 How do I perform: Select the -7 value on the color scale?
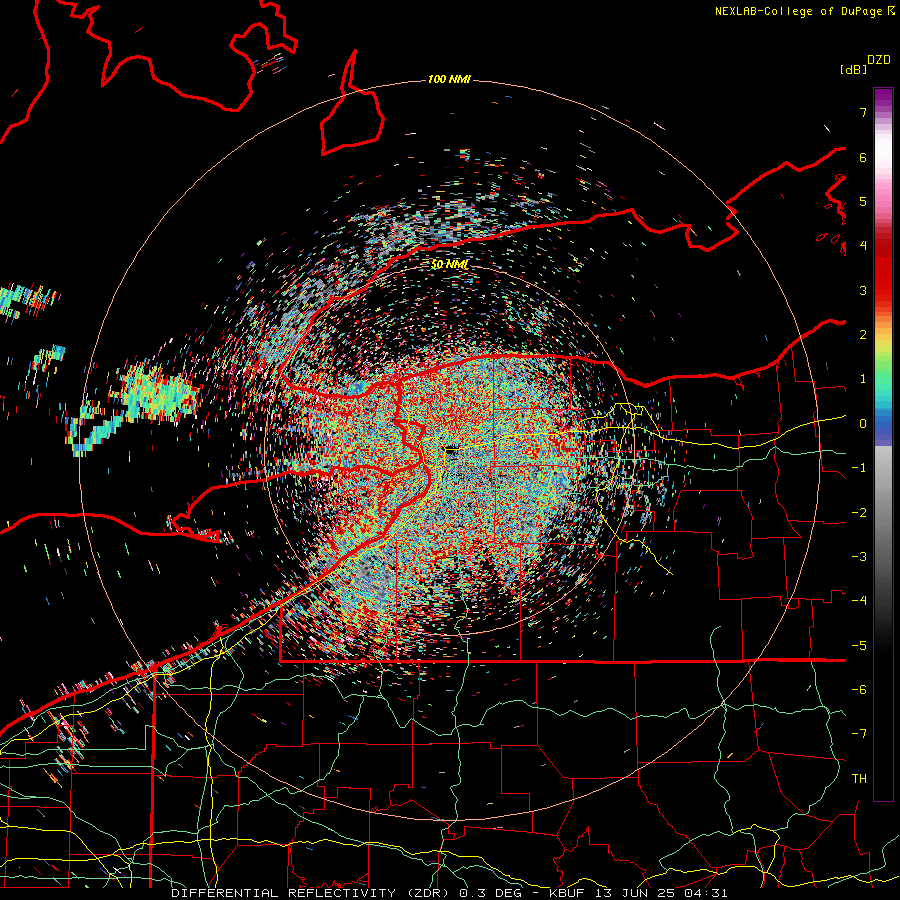[859, 734]
